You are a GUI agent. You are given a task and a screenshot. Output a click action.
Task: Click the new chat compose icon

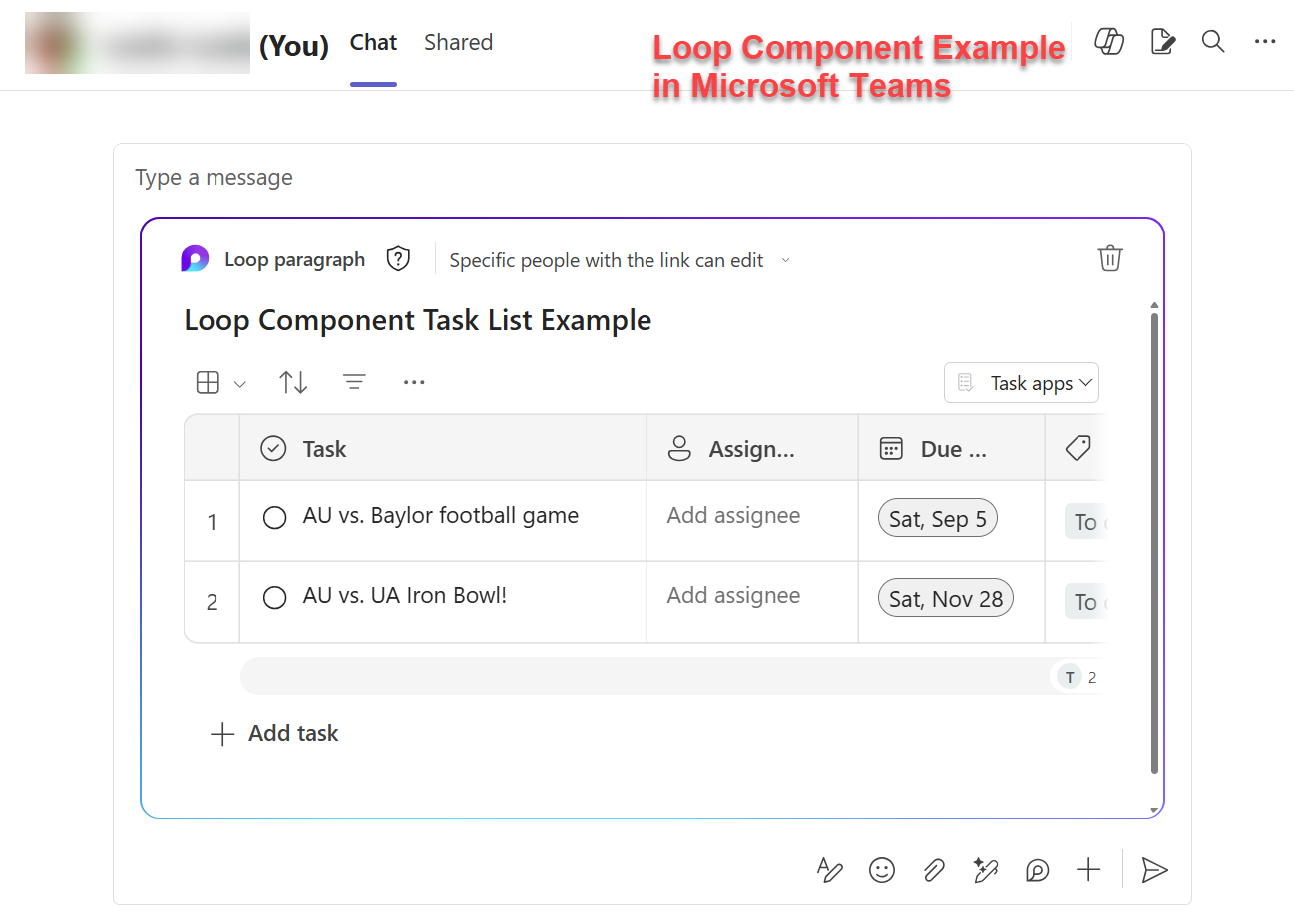[x=1162, y=41]
